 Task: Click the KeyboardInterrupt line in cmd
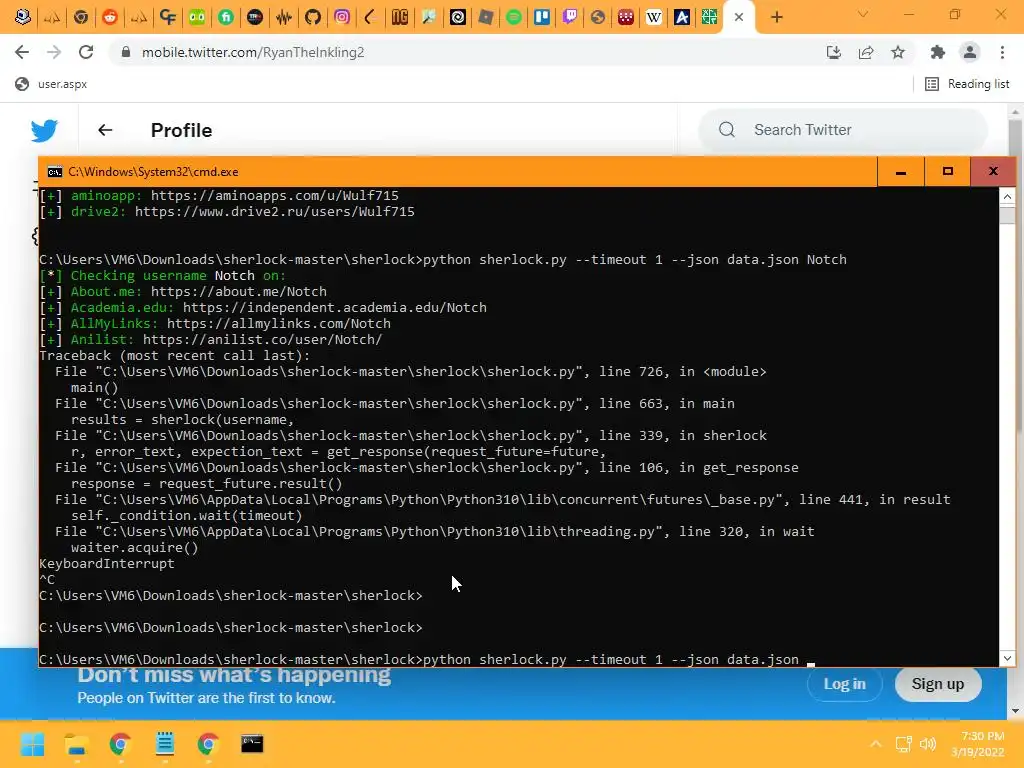(x=107, y=564)
